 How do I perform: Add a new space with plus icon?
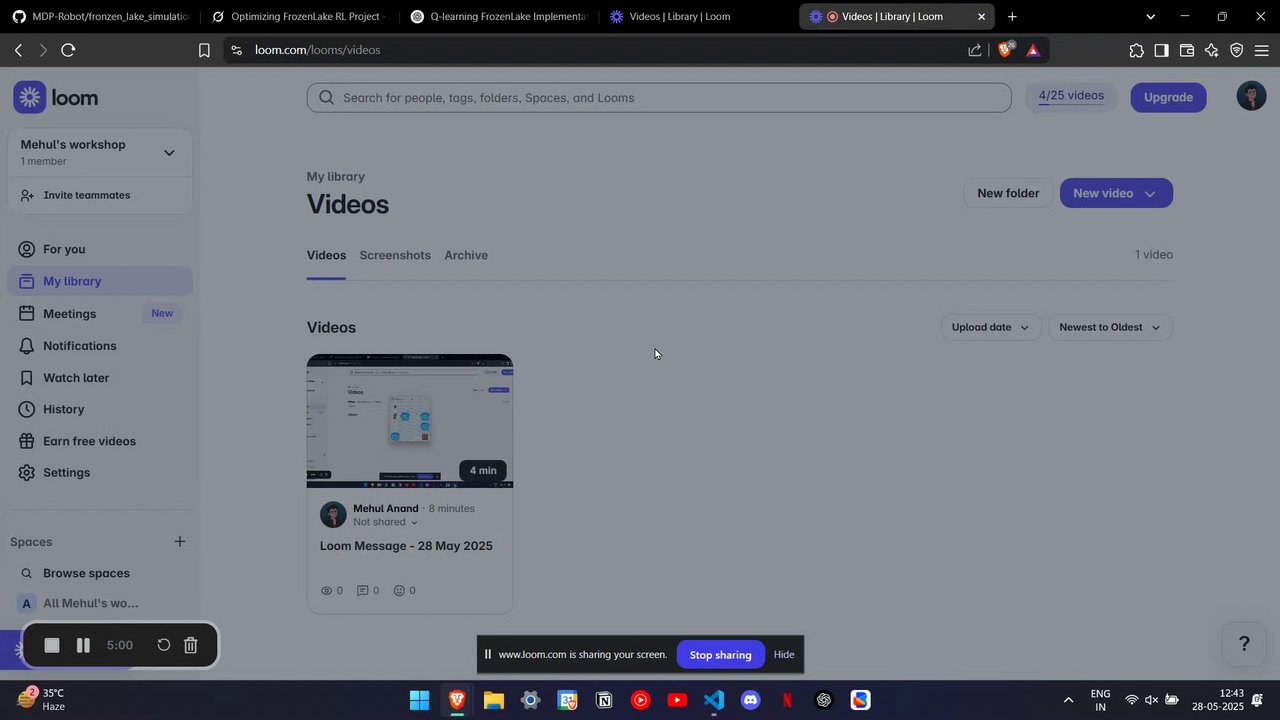[180, 541]
